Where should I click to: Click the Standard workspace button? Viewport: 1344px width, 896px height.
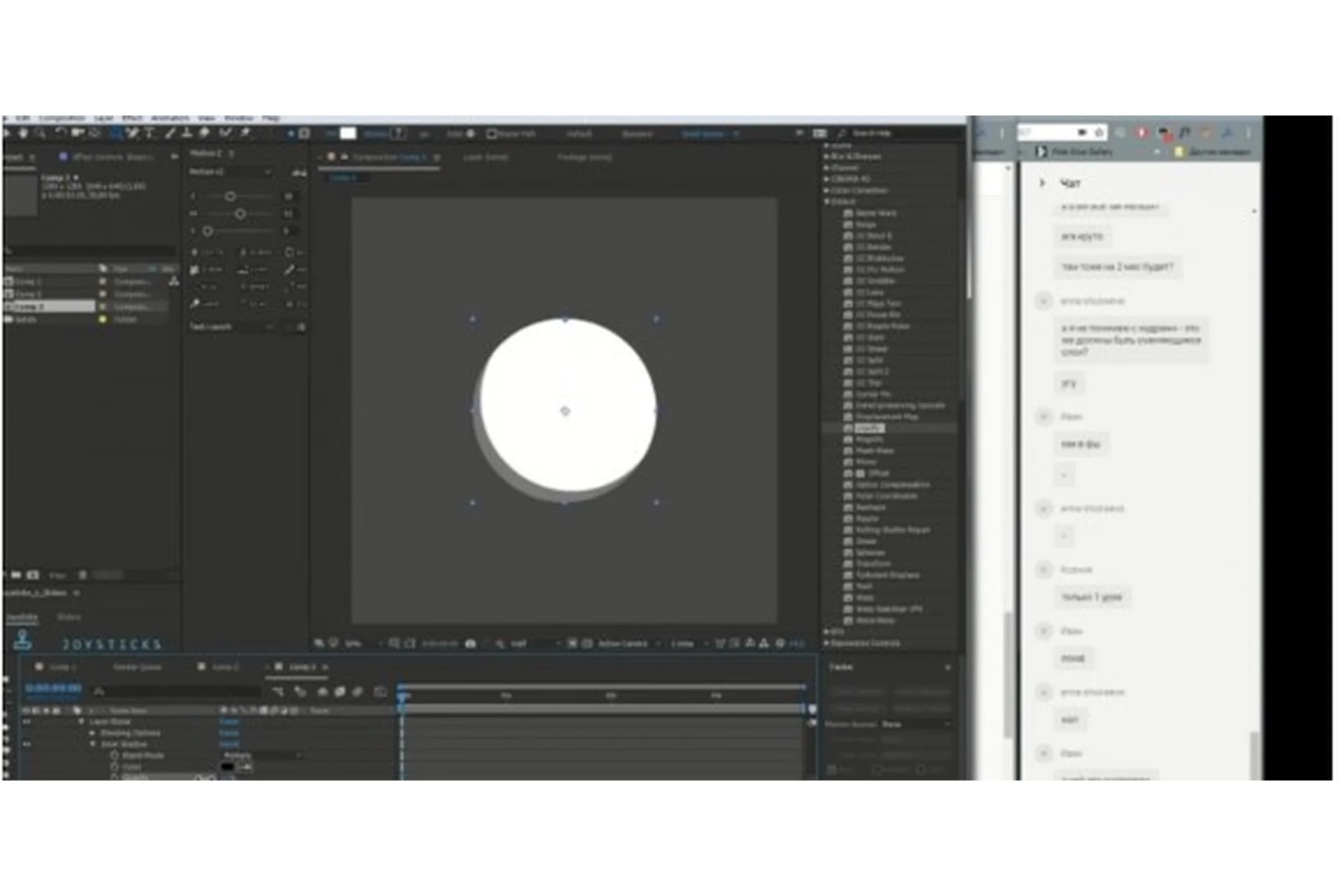coord(637,134)
